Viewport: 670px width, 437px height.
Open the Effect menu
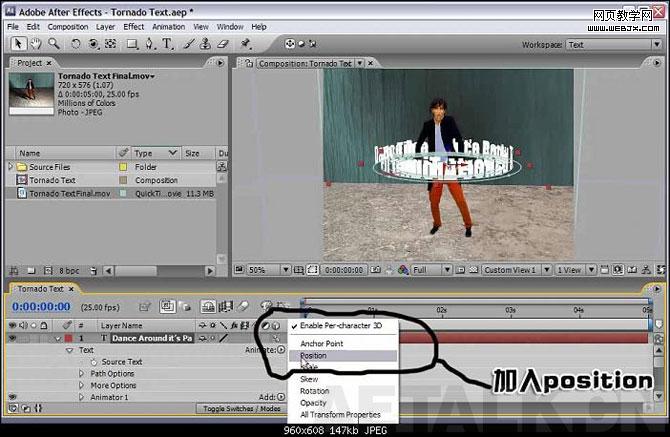tap(134, 26)
